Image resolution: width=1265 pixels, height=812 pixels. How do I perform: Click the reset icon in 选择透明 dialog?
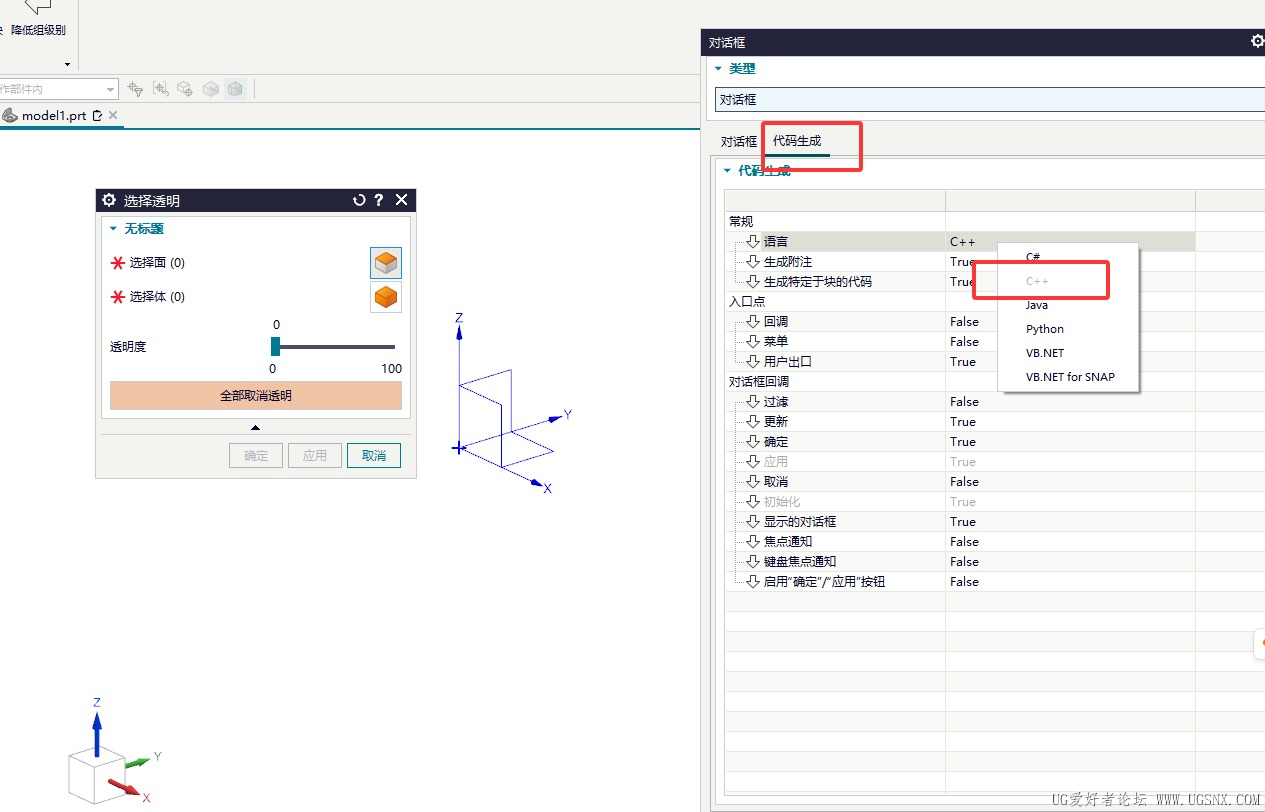359,200
